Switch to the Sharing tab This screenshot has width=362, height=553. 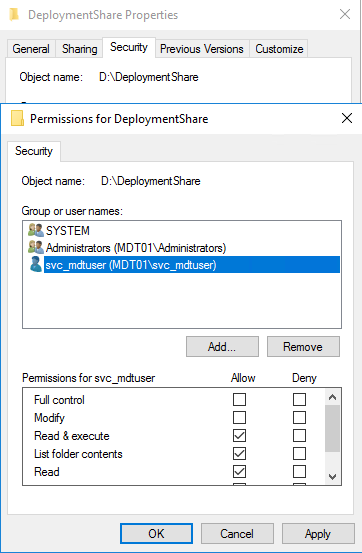(x=79, y=49)
